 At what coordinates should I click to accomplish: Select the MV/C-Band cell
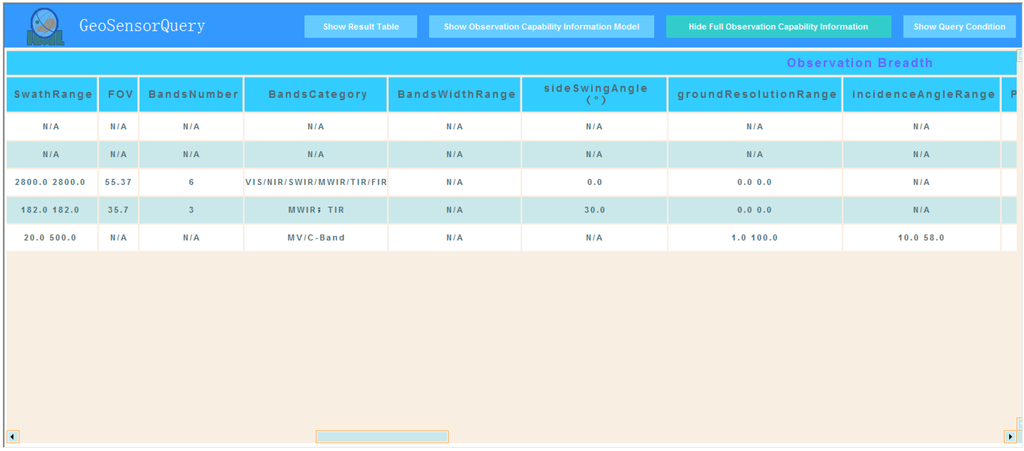point(316,238)
